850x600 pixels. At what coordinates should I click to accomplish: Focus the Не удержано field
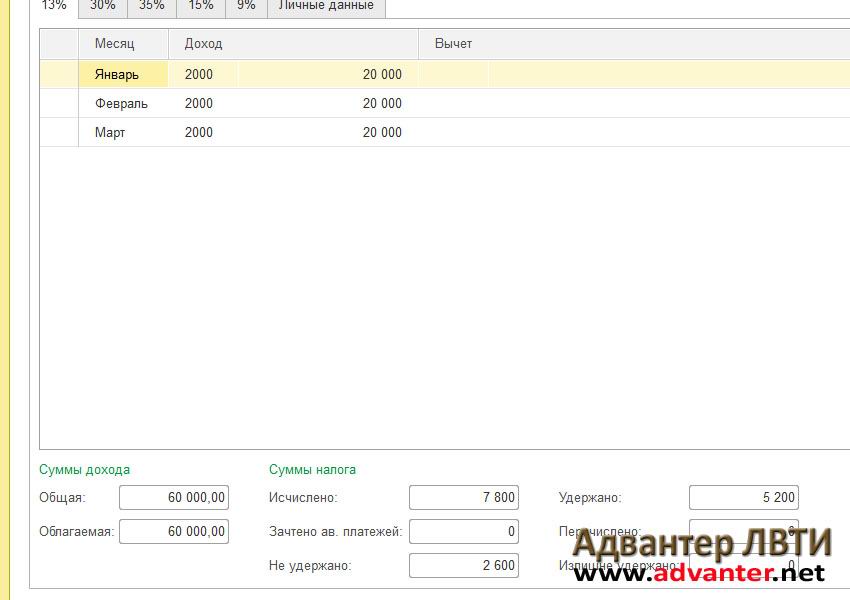click(x=464, y=565)
